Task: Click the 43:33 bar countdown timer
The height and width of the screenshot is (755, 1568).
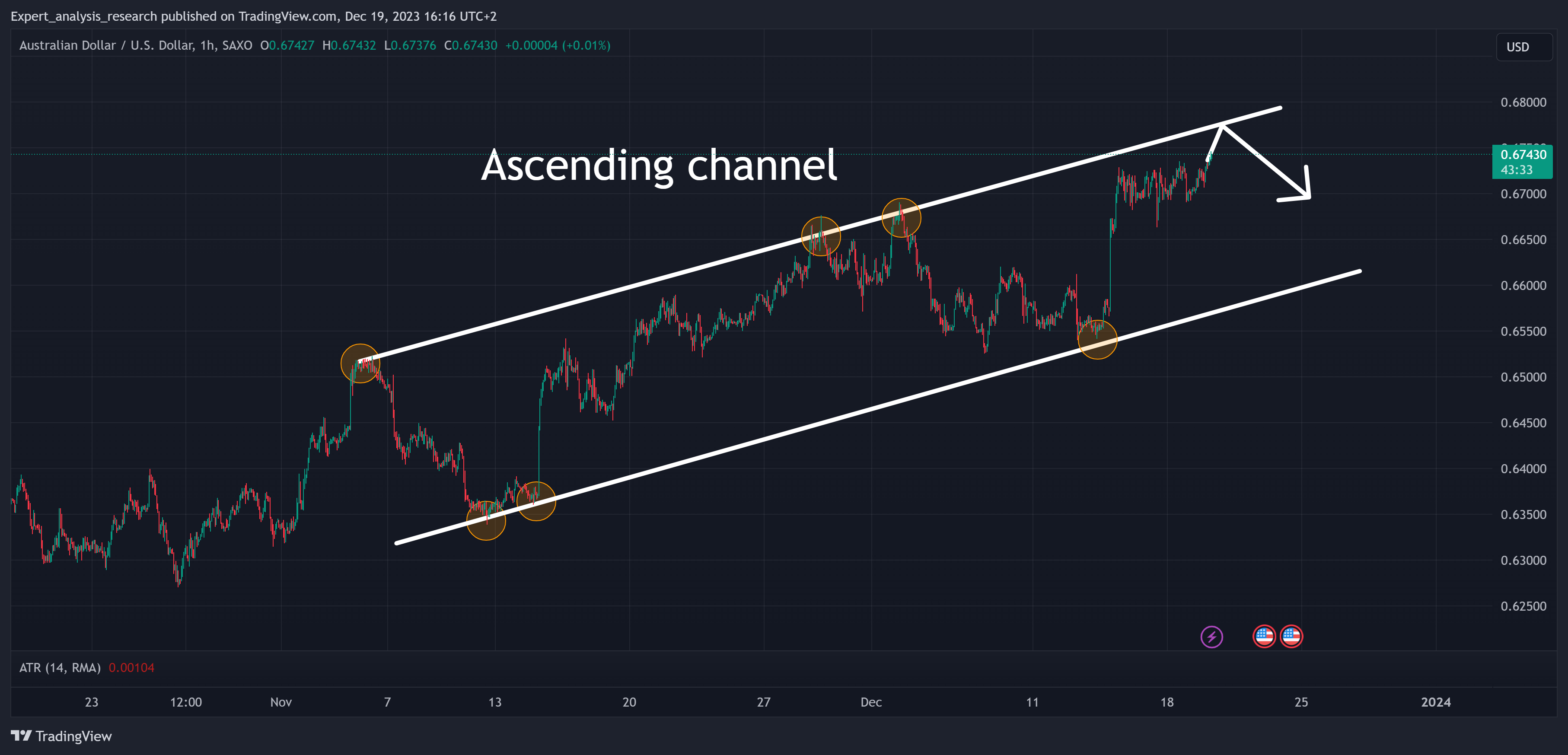Action: point(1516,170)
